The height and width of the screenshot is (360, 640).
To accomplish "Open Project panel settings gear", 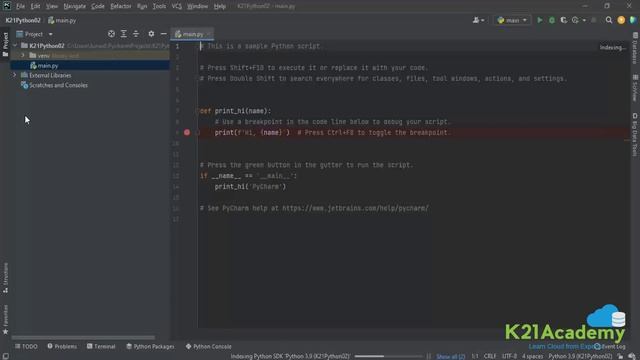I will [x=151, y=34].
